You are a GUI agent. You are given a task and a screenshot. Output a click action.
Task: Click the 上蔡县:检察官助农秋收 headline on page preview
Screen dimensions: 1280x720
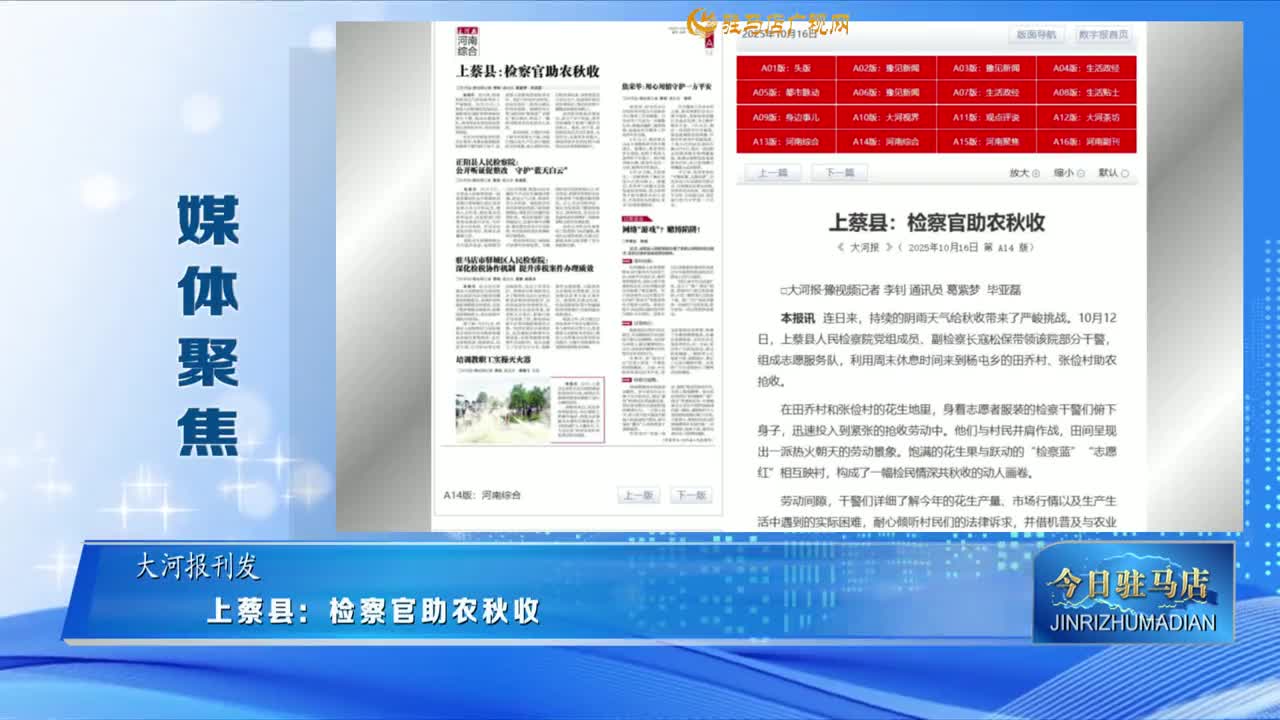click(x=527, y=71)
